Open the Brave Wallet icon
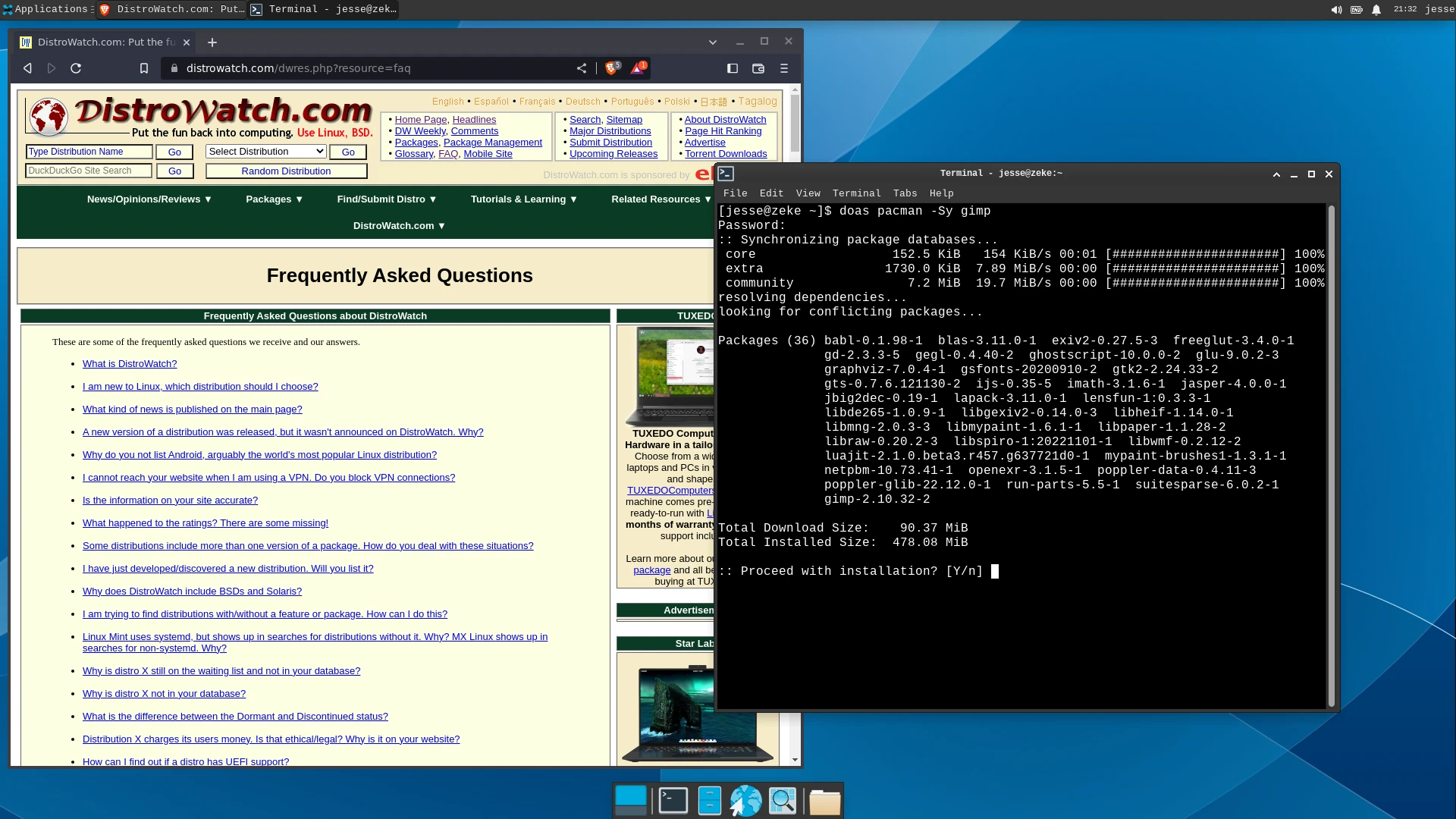The width and height of the screenshot is (1456, 819). [758, 68]
